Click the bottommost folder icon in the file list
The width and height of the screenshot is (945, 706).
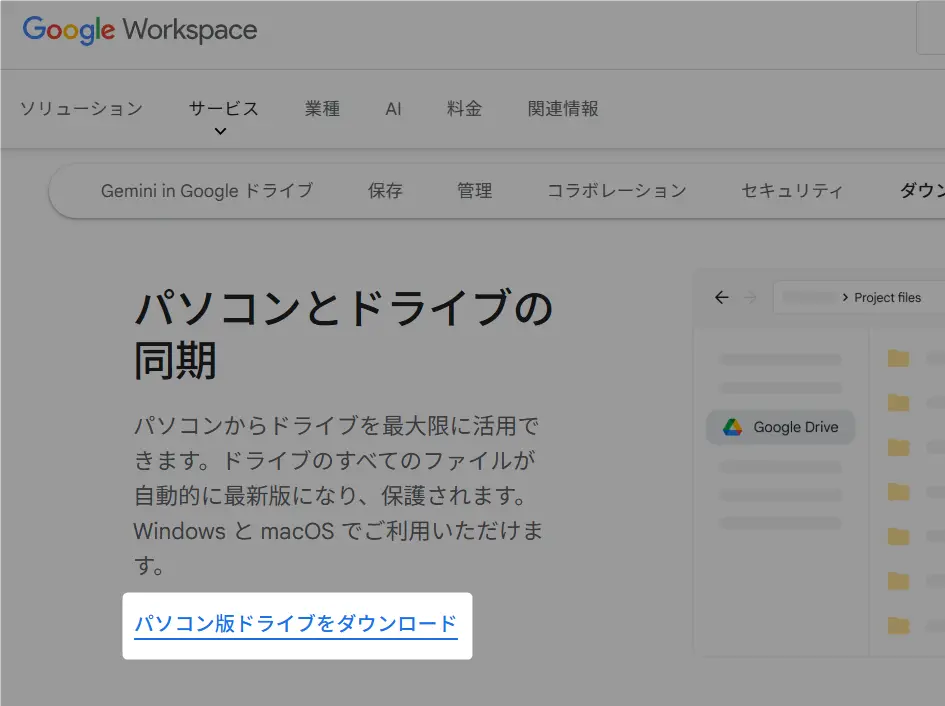coord(898,626)
